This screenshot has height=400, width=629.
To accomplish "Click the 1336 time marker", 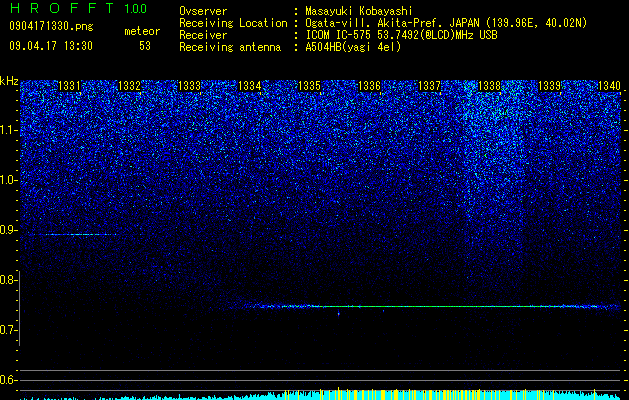I will point(369,86).
